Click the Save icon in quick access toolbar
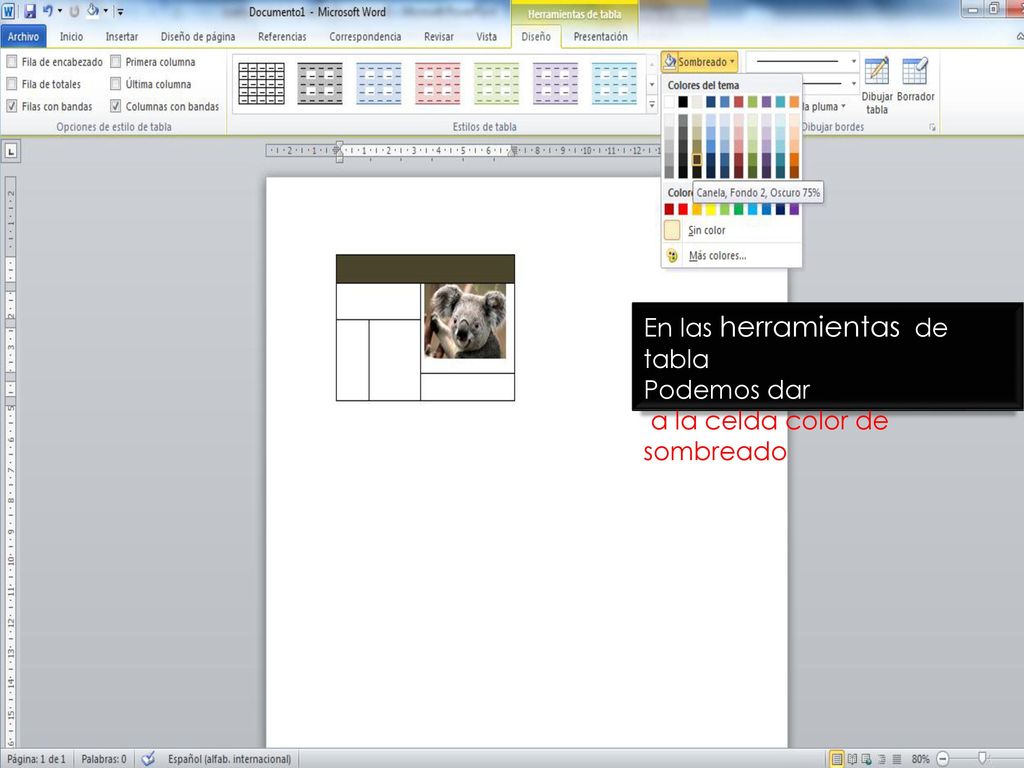Image resolution: width=1024 pixels, height=768 pixels. 29,11
